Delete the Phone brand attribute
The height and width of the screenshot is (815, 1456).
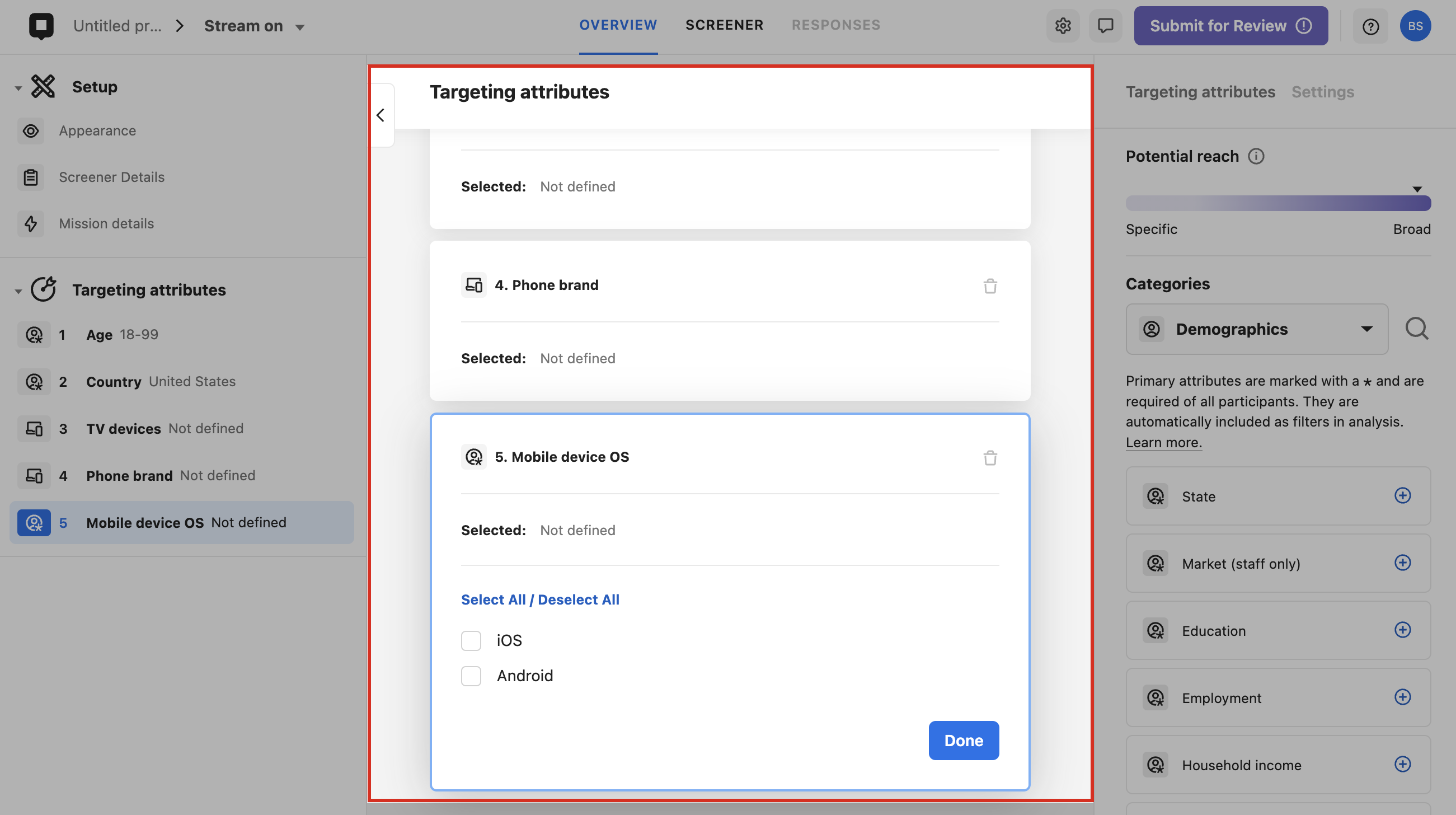click(x=990, y=286)
